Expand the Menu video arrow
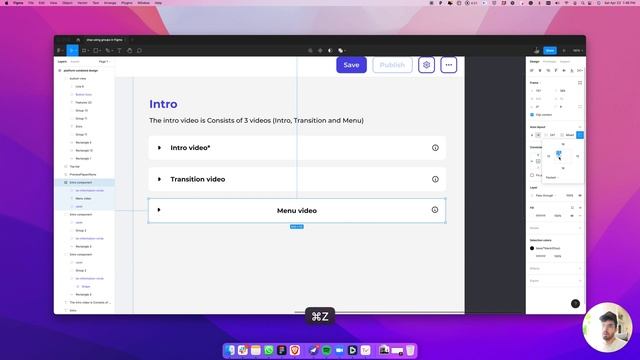This screenshot has width=640, height=360. coord(159,210)
